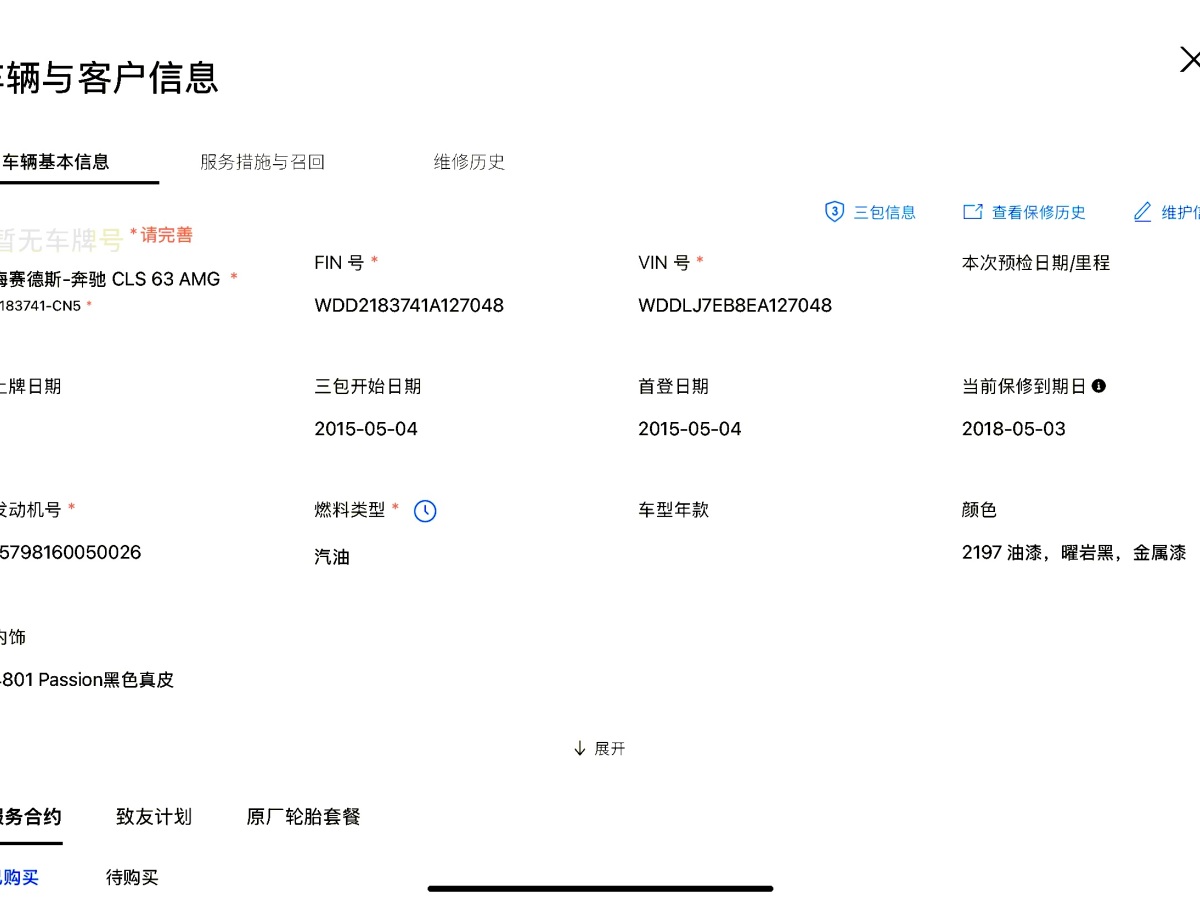Open the 维修历史 tab
This screenshot has width=1200, height=900.
tap(469, 162)
